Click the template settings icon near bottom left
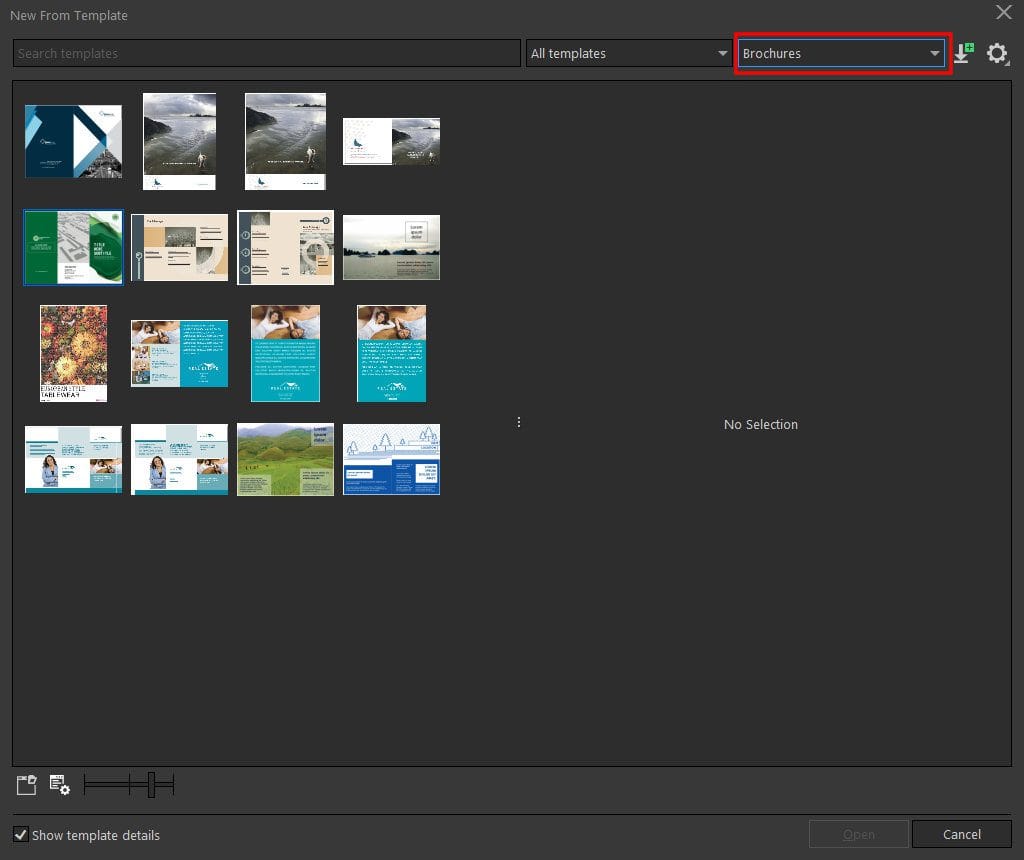The height and width of the screenshot is (860, 1024). pos(59,785)
